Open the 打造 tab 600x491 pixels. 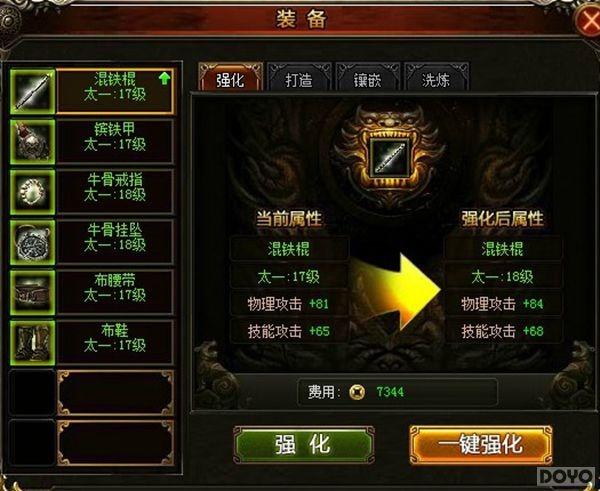(299, 77)
